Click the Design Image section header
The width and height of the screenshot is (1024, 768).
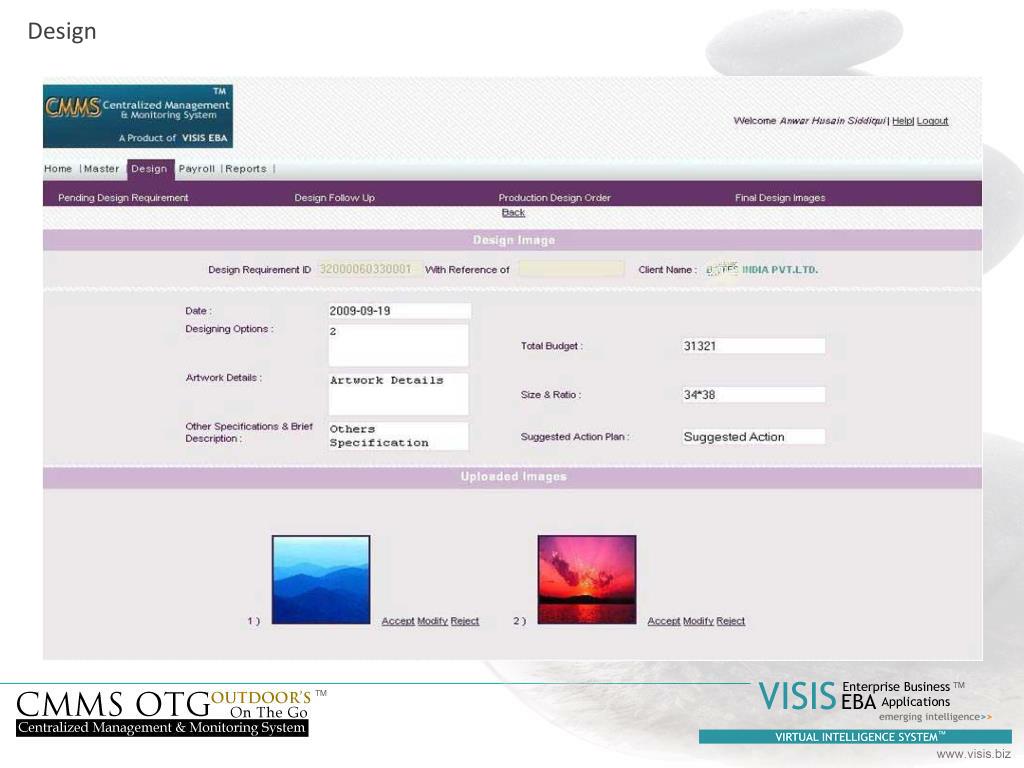tap(513, 240)
